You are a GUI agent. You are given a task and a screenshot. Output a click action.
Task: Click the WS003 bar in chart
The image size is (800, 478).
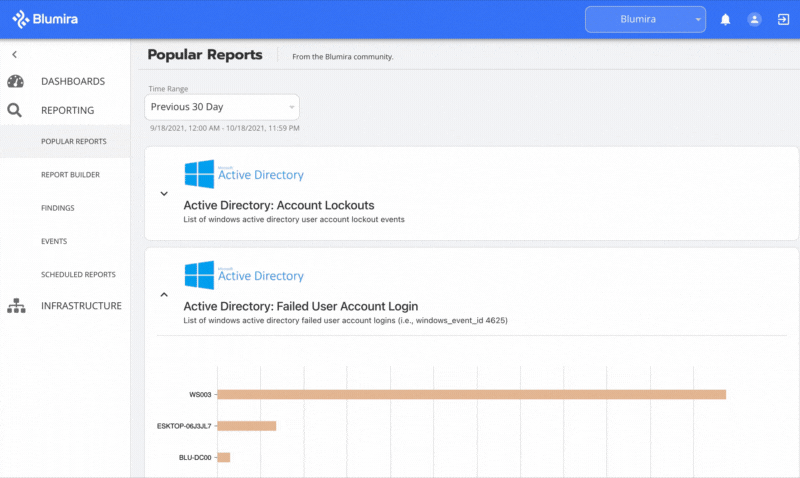[x=471, y=394]
